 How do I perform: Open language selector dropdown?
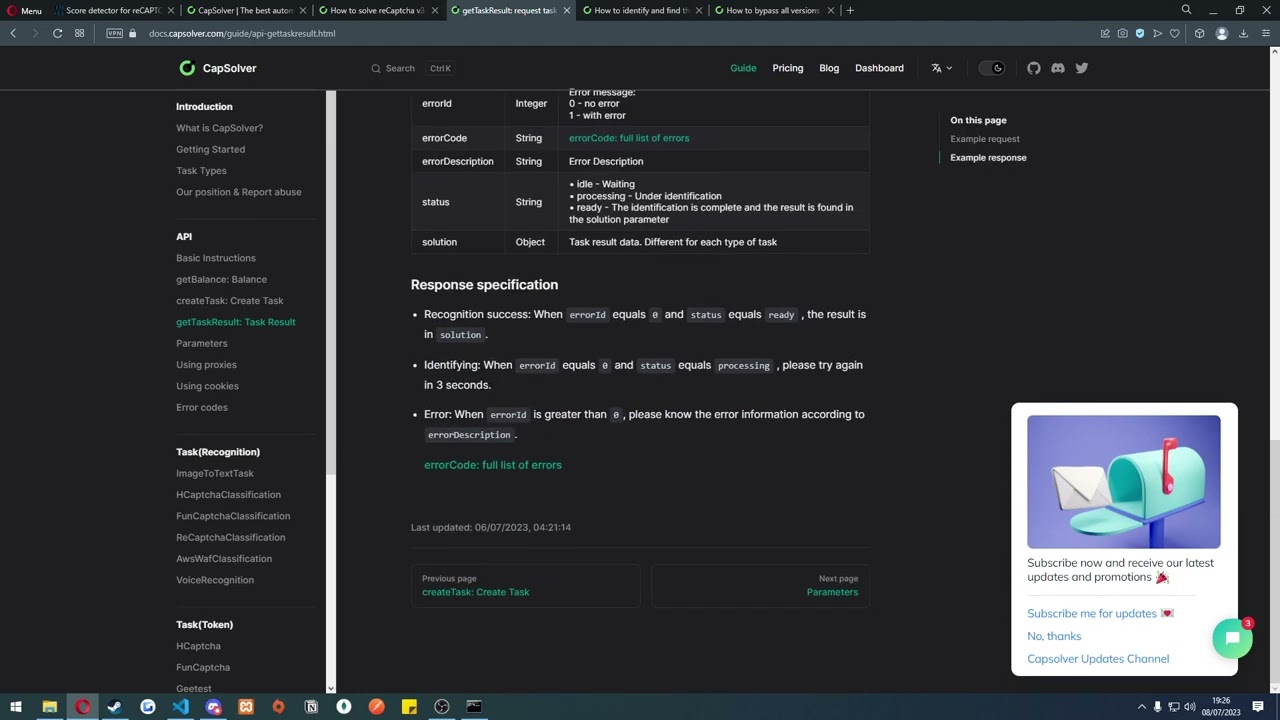(x=942, y=68)
